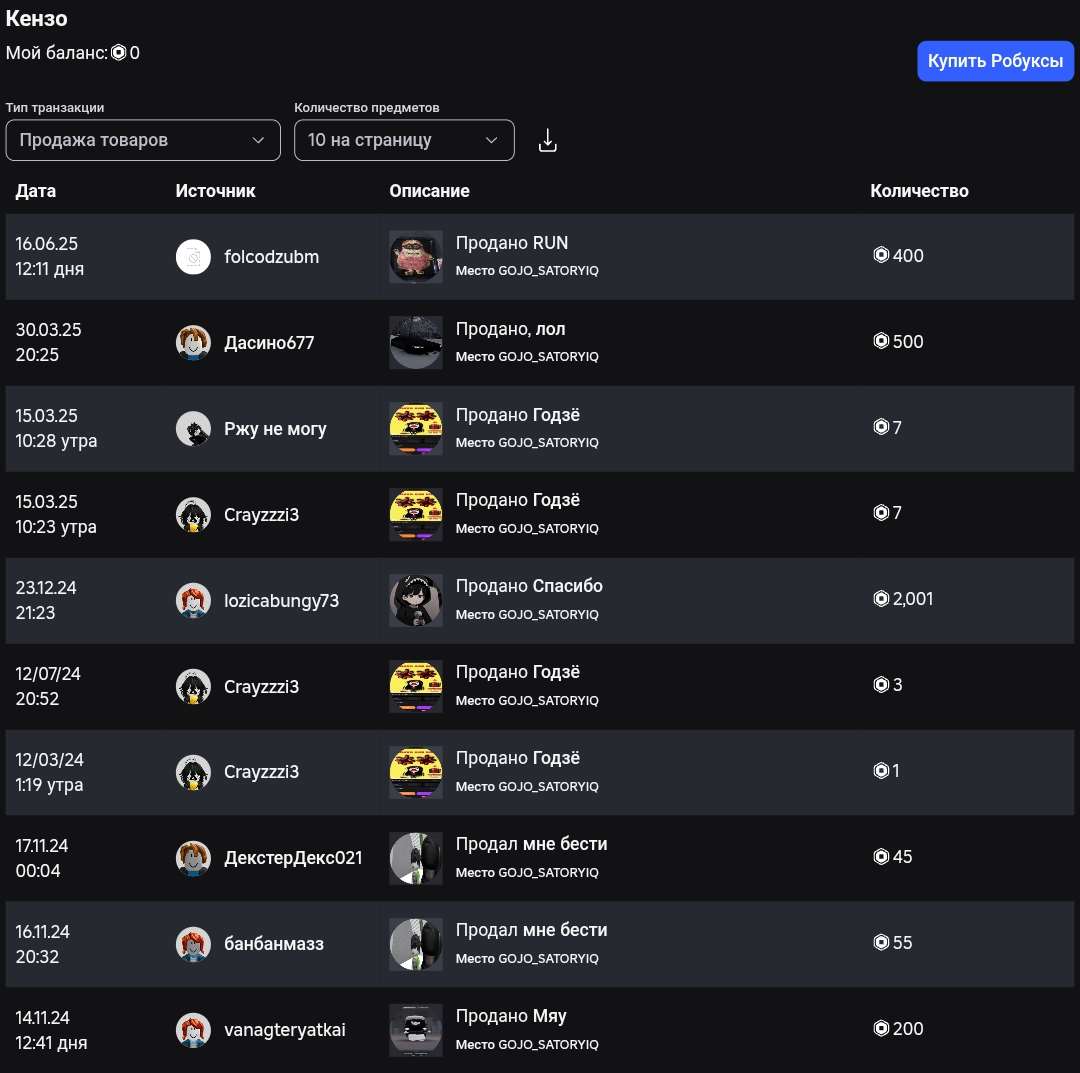Click vanagteryatkai's avatar icon
The width and height of the screenshot is (1080, 1073).
(x=193, y=1030)
